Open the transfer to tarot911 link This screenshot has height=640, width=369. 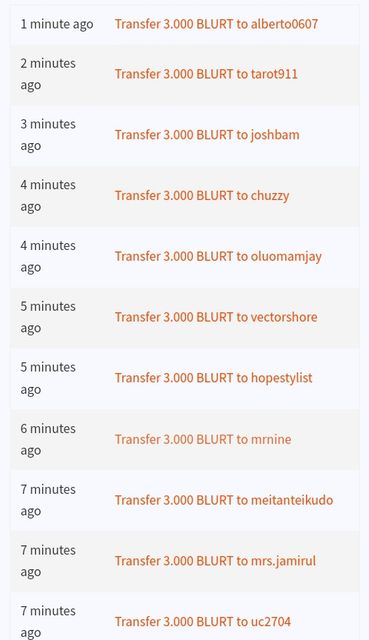(x=206, y=74)
